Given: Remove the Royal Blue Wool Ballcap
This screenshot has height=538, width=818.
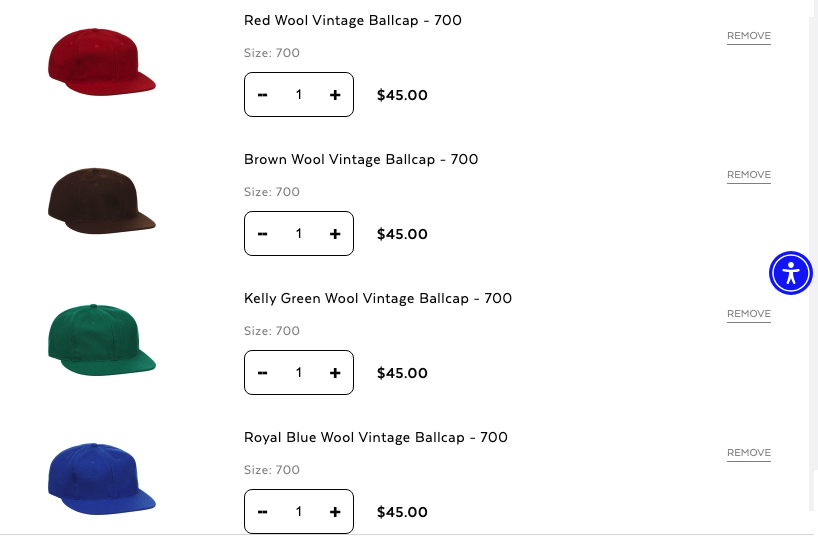Looking at the screenshot, I should [748, 453].
